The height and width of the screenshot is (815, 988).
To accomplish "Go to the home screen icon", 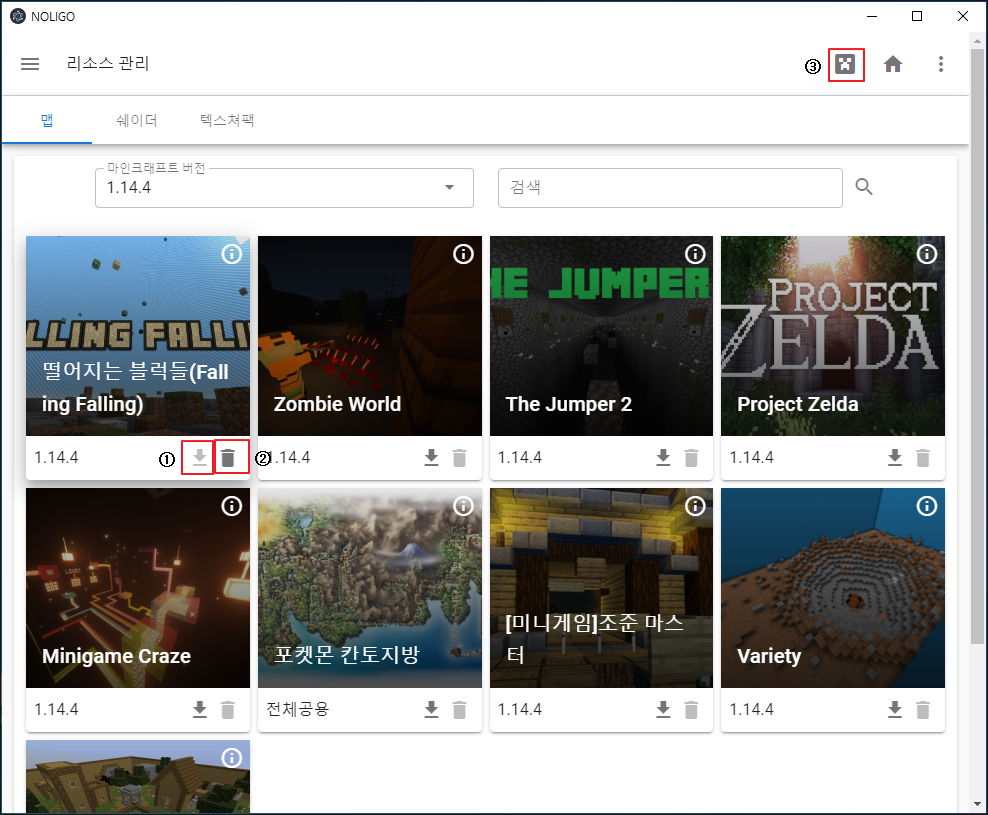I will 893,64.
